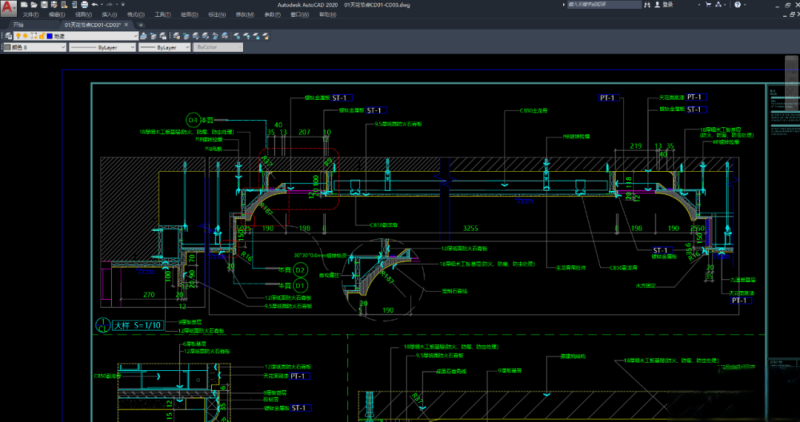Open the 文件 (File) menu
This screenshot has width=800, height=422.
[30, 16]
